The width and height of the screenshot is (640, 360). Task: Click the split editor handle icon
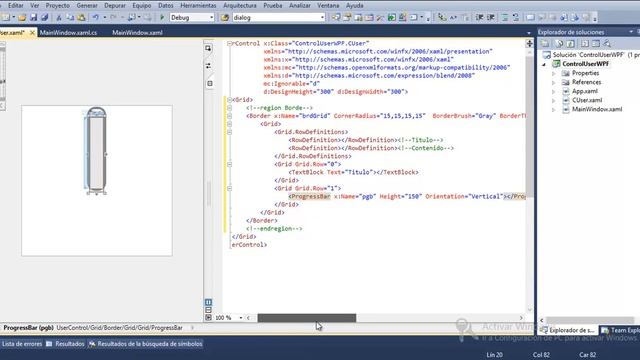pos(529,44)
